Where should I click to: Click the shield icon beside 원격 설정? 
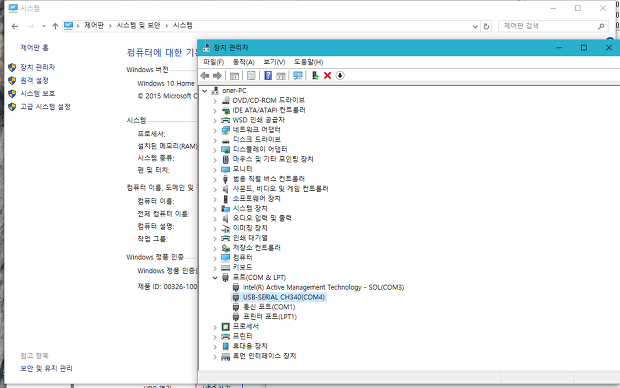pos(12,81)
